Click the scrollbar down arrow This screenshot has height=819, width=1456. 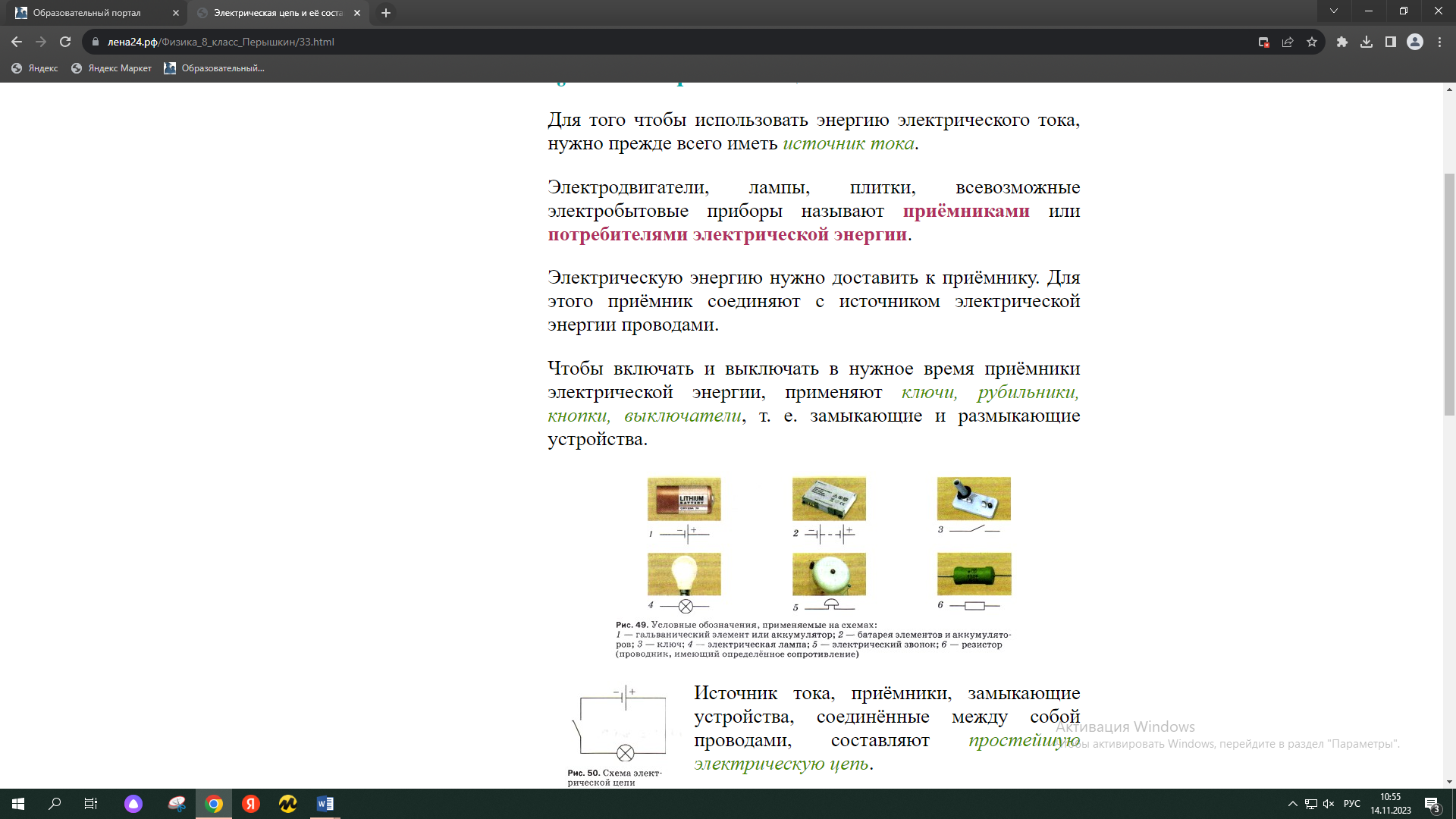(1449, 782)
